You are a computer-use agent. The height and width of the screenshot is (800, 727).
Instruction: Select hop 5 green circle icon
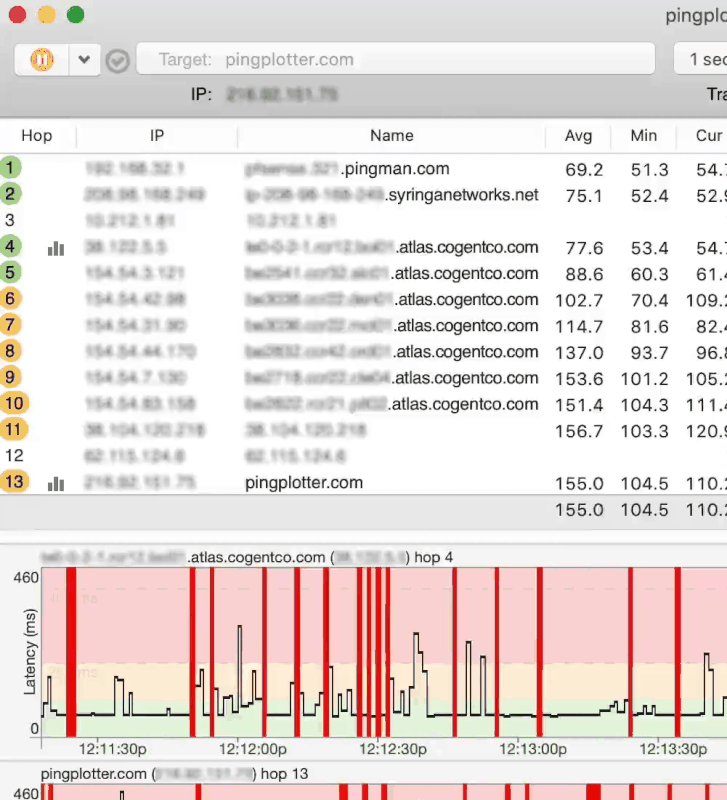(10, 272)
